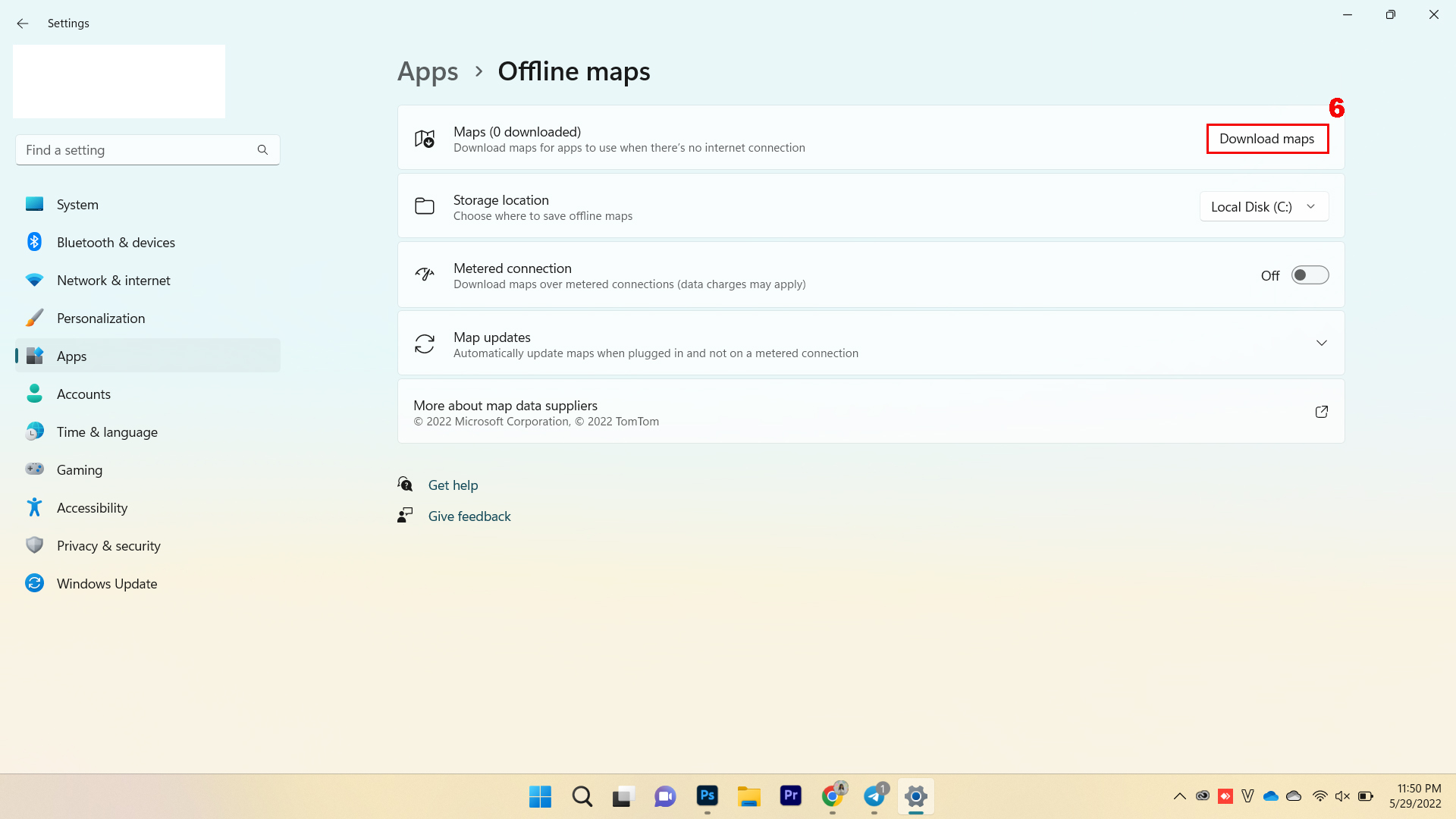This screenshot has height=819, width=1456.
Task: Click the Settings search input field
Action: (x=148, y=150)
